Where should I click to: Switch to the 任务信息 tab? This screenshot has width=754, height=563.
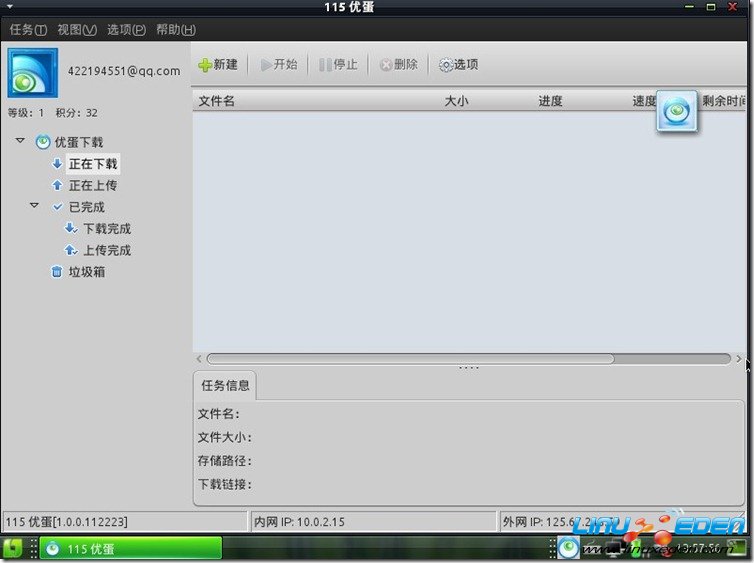coord(225,385)
